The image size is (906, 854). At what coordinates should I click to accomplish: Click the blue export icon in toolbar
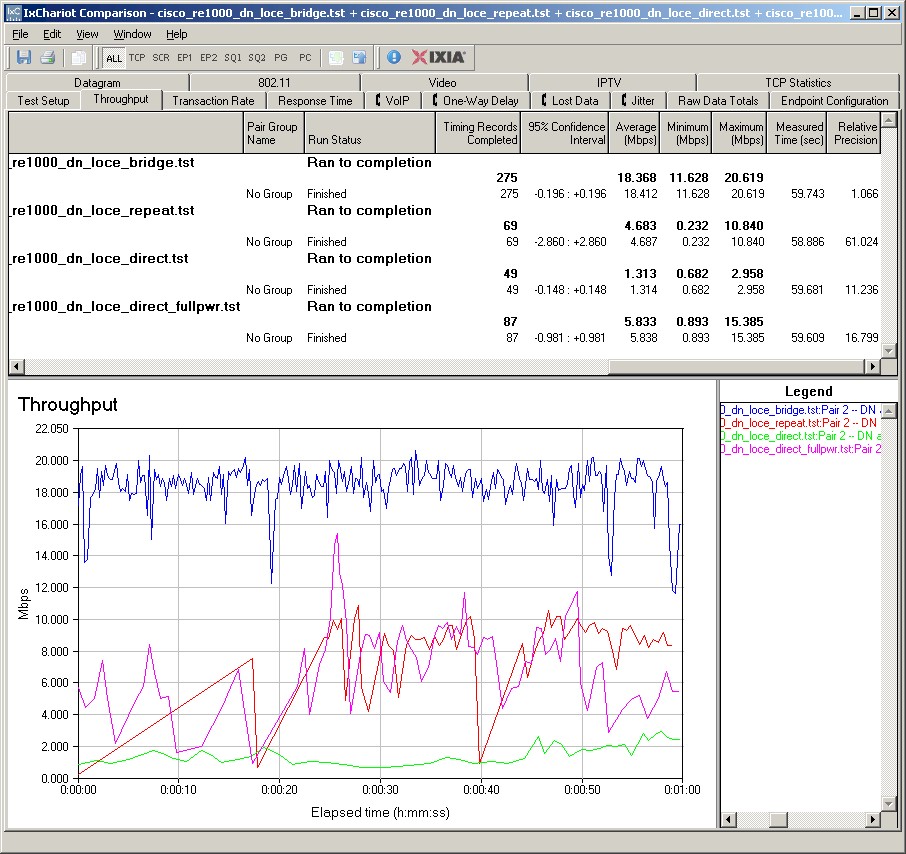click(359, 57)
